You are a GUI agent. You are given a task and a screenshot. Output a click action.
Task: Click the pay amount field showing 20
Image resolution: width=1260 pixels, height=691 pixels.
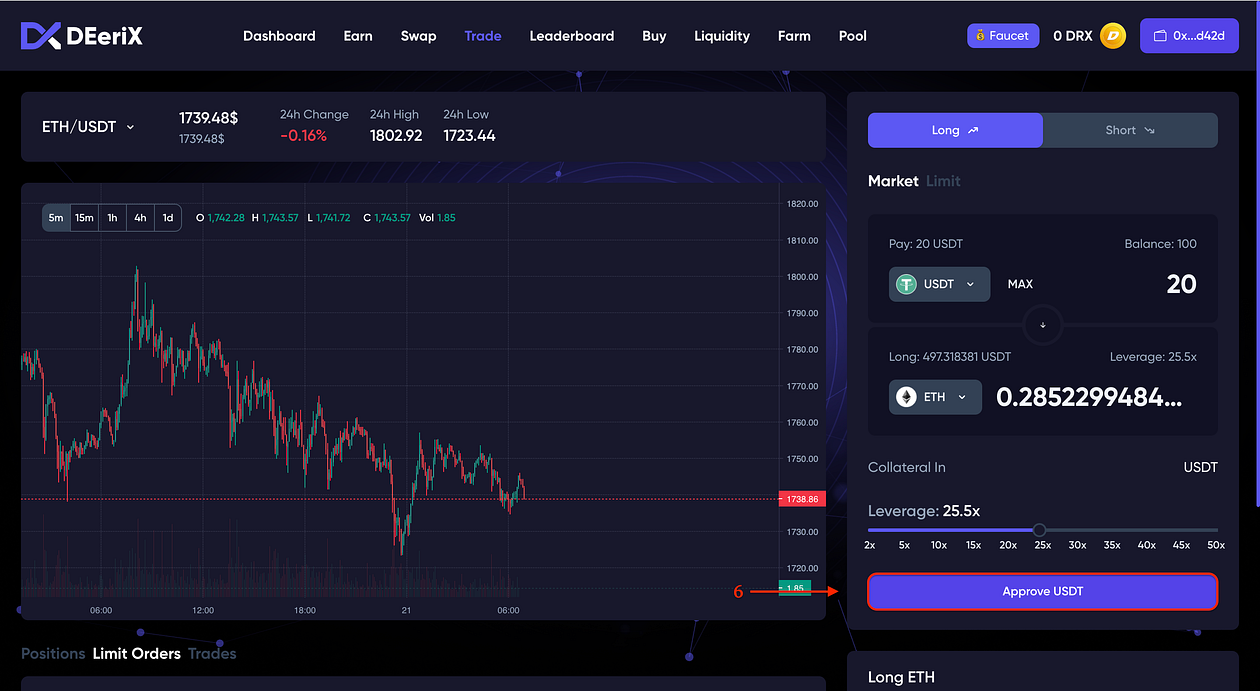(1181, 284)
